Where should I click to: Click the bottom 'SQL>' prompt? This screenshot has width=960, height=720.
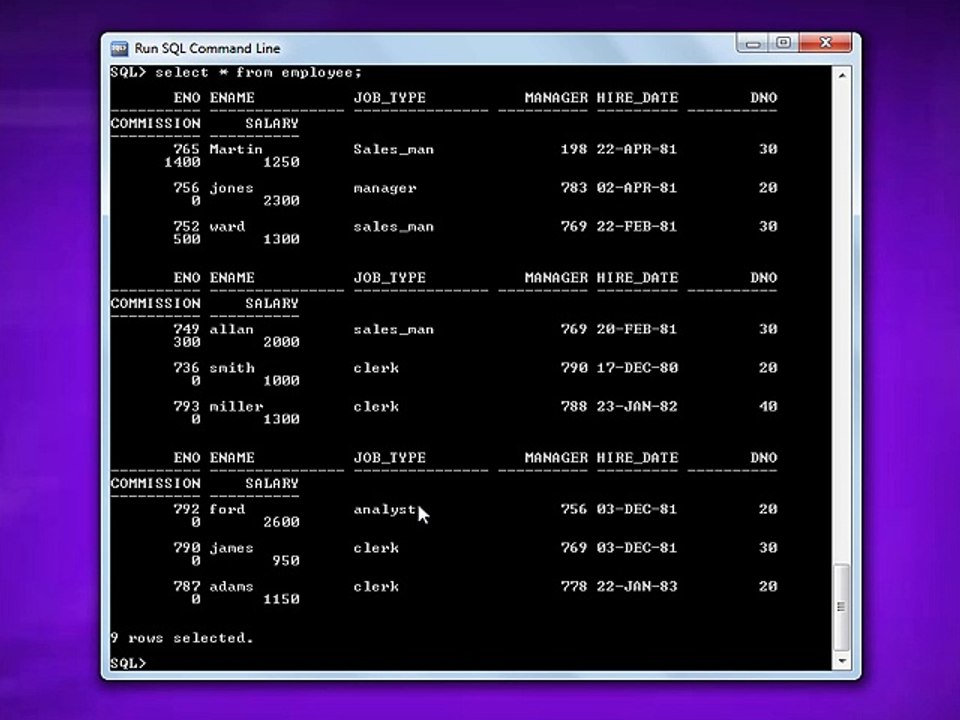click(129, 664)
